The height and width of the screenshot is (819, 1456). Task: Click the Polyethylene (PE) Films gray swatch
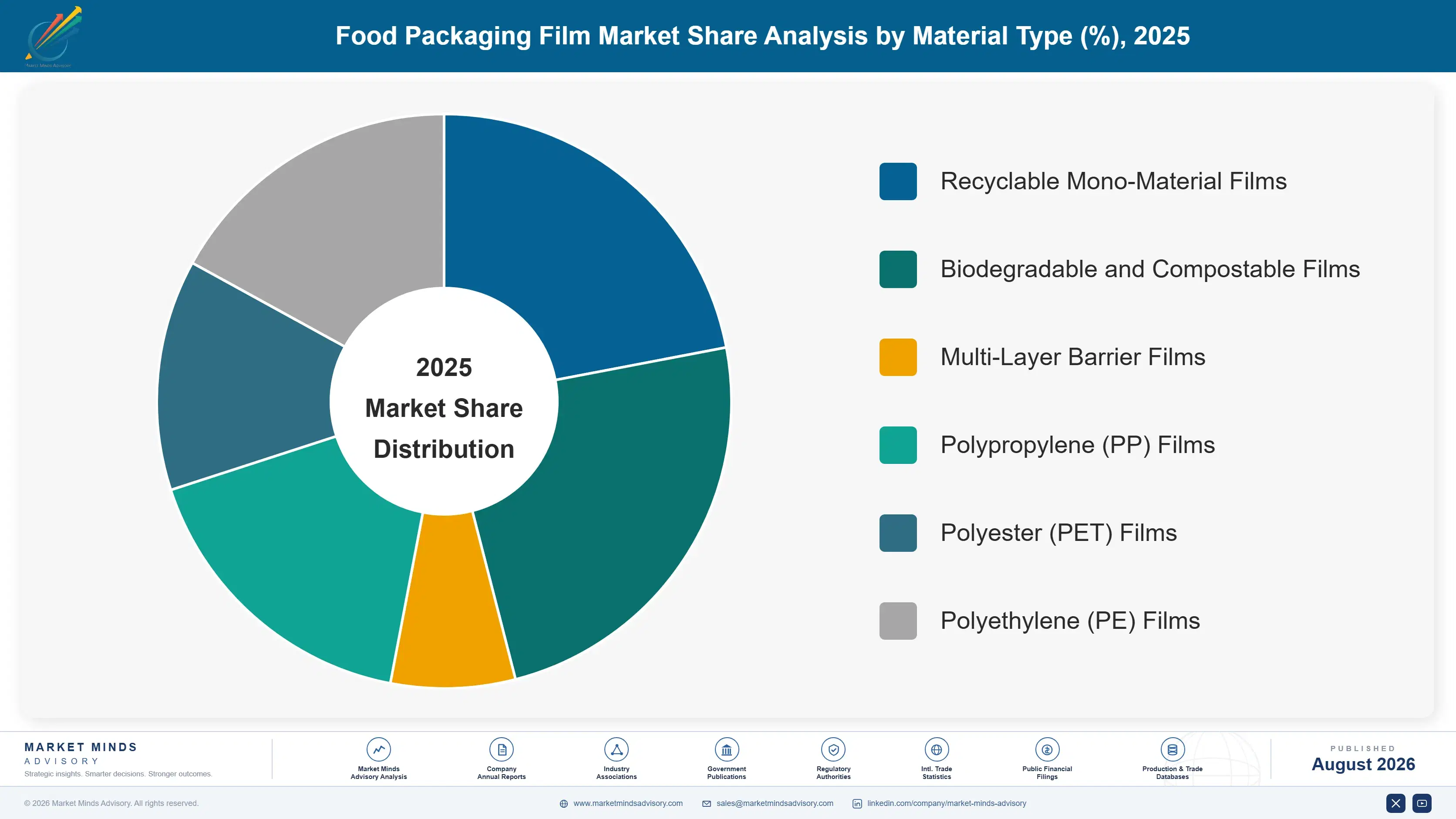[x=897, y=621]
